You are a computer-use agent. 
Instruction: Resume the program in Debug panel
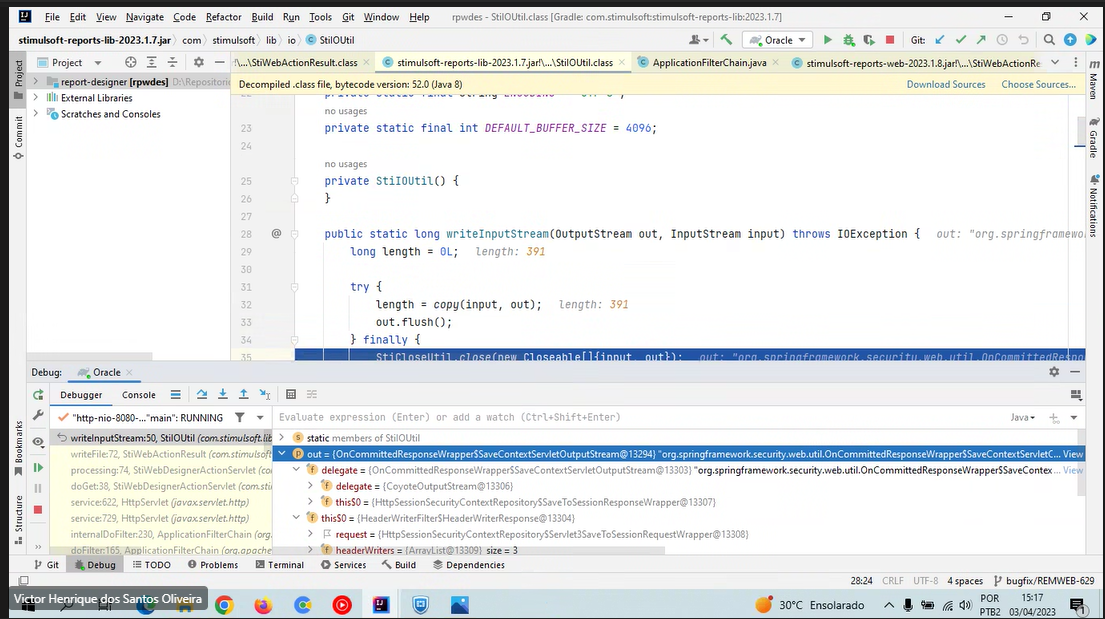click(38, 467)
